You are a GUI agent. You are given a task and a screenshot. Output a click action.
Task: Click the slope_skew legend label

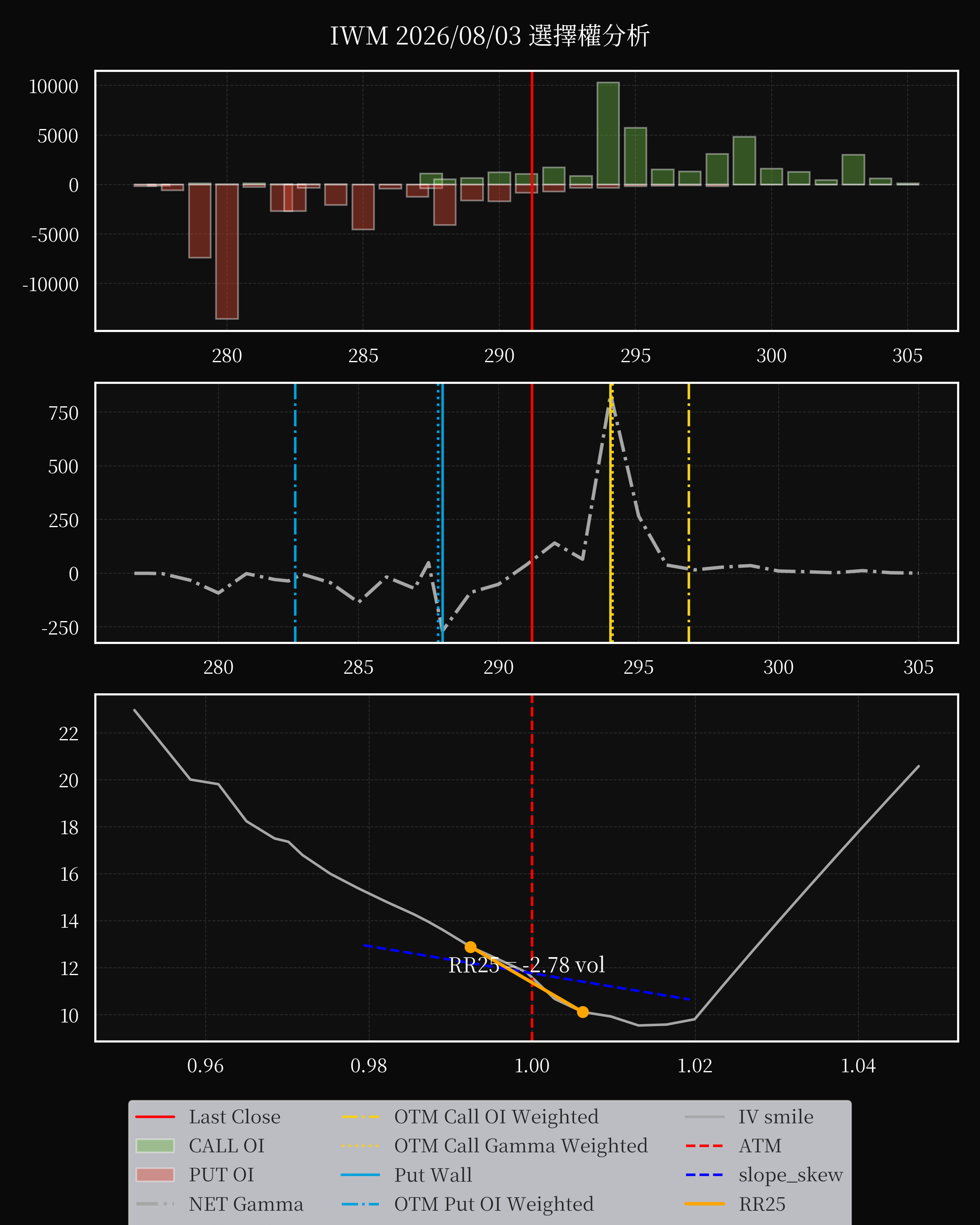[x=790, y=1174]
